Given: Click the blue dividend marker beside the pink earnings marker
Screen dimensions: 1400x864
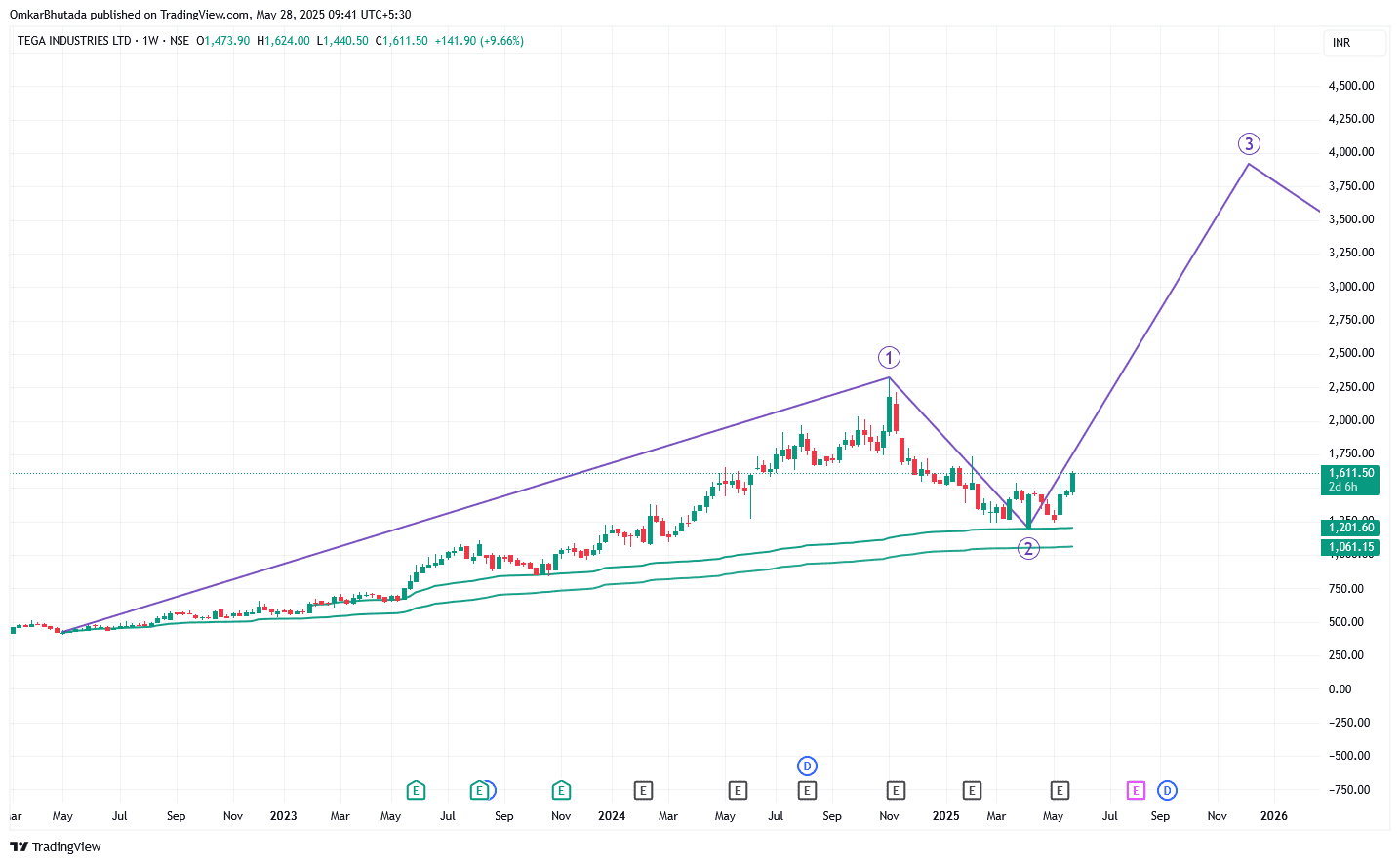Looking at the screenshot, I should 1167,790.
